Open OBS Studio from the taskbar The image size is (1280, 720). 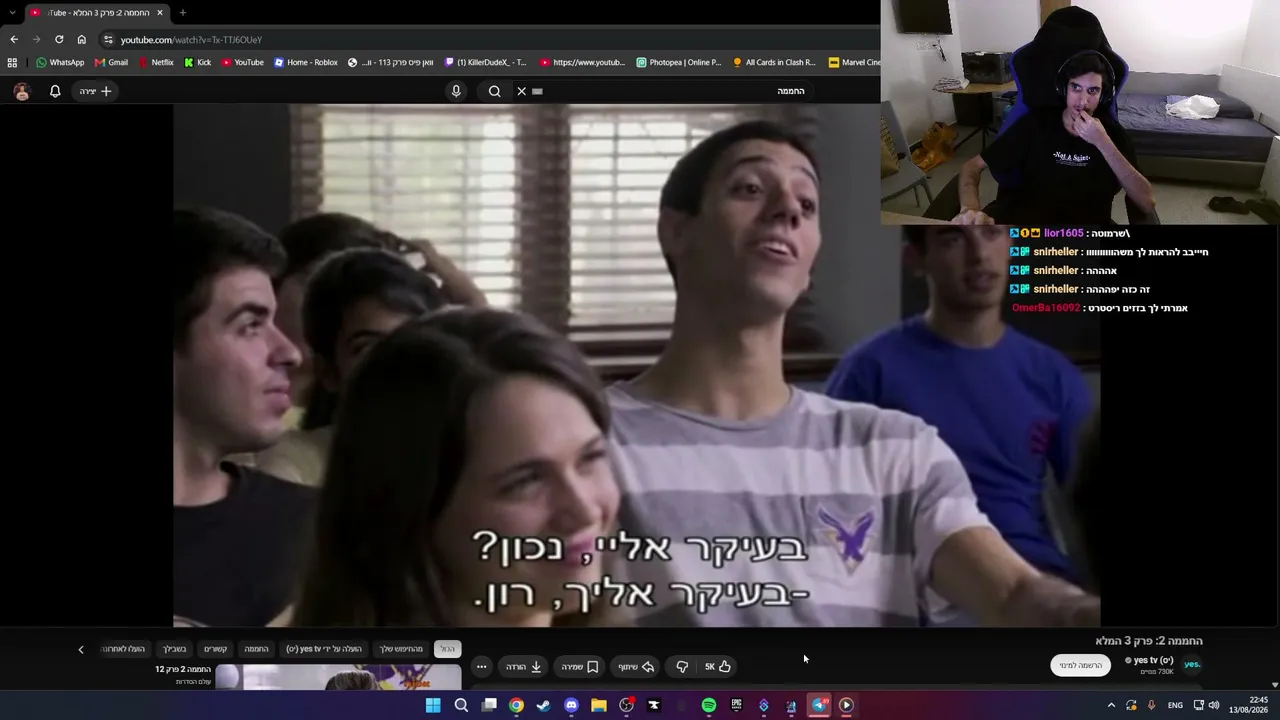point(626,705)
